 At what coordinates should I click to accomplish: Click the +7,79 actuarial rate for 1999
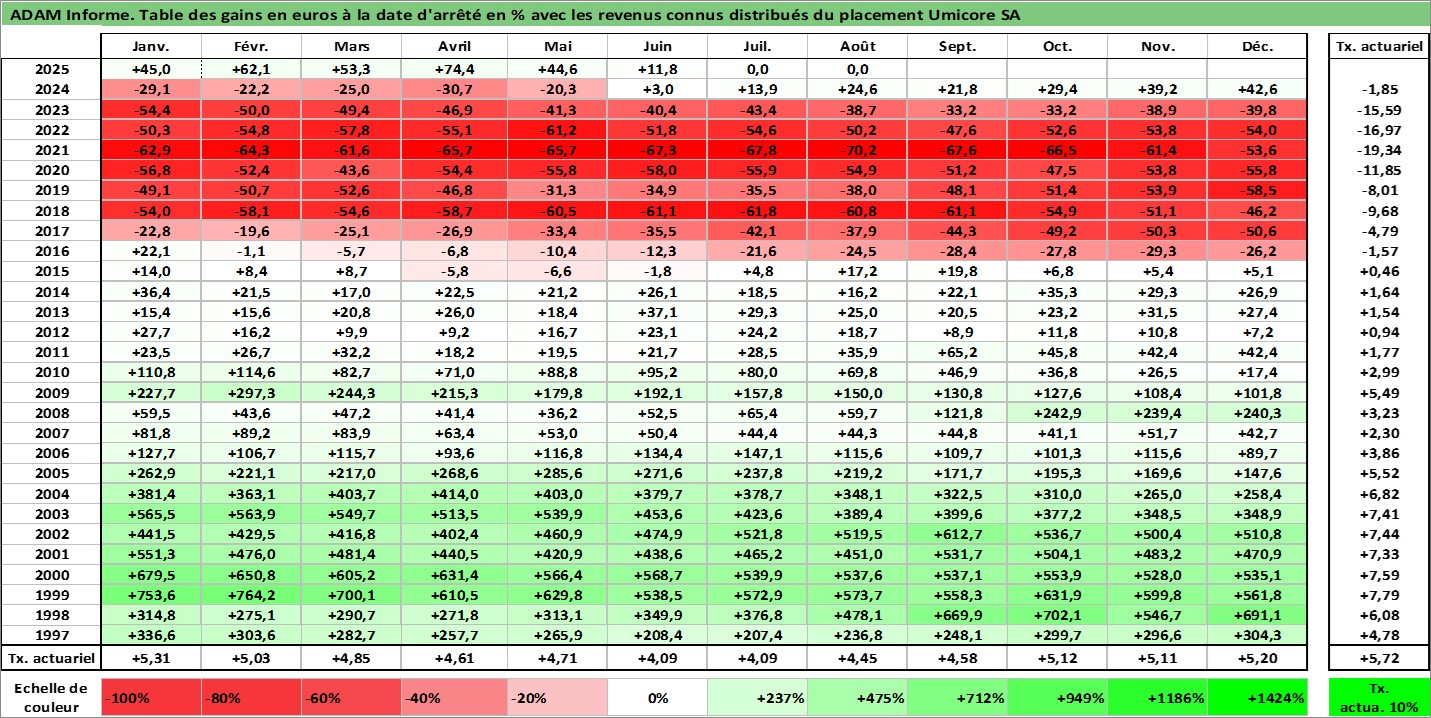[x=1379, y=594]
